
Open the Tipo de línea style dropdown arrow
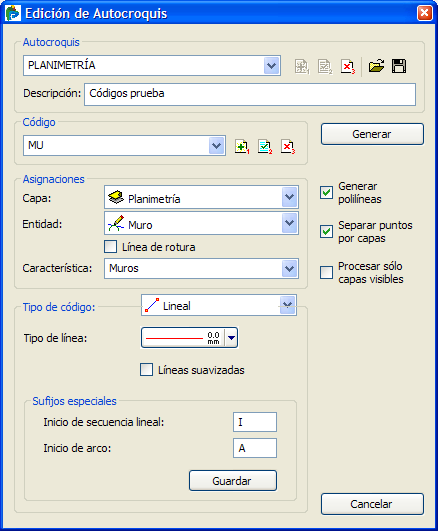pyautogui.click(x=231, y=338)
